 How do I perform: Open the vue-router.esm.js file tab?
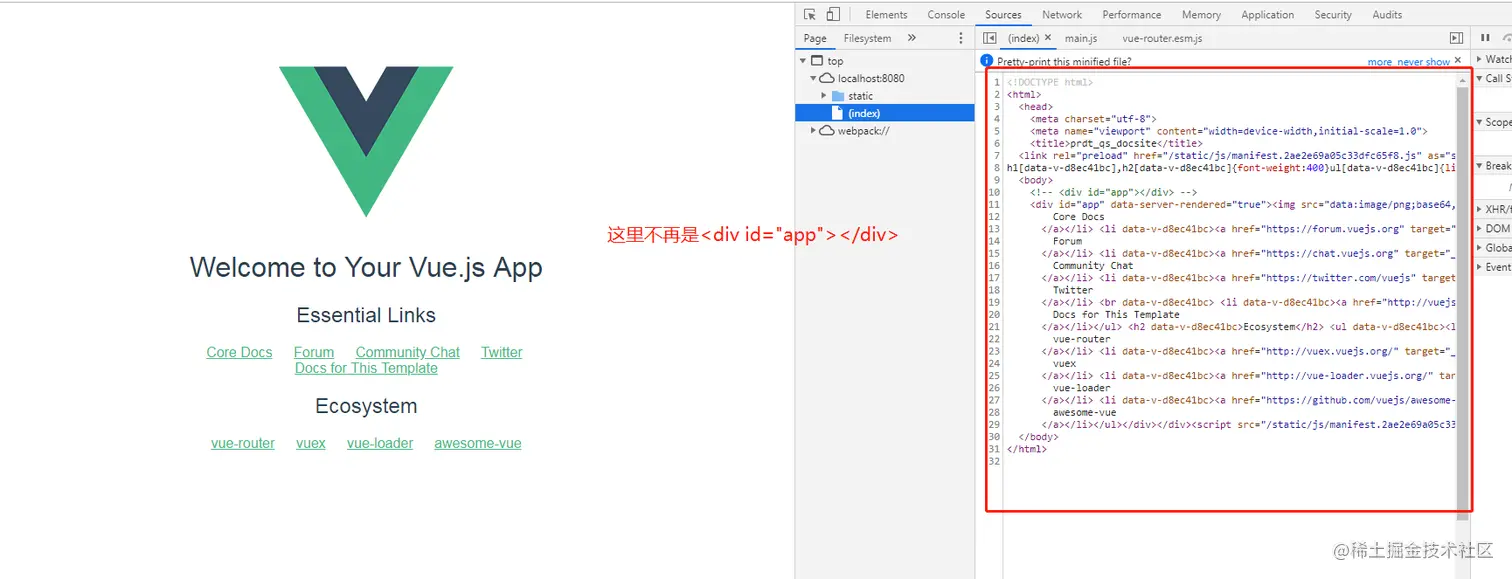point(1162,38)
